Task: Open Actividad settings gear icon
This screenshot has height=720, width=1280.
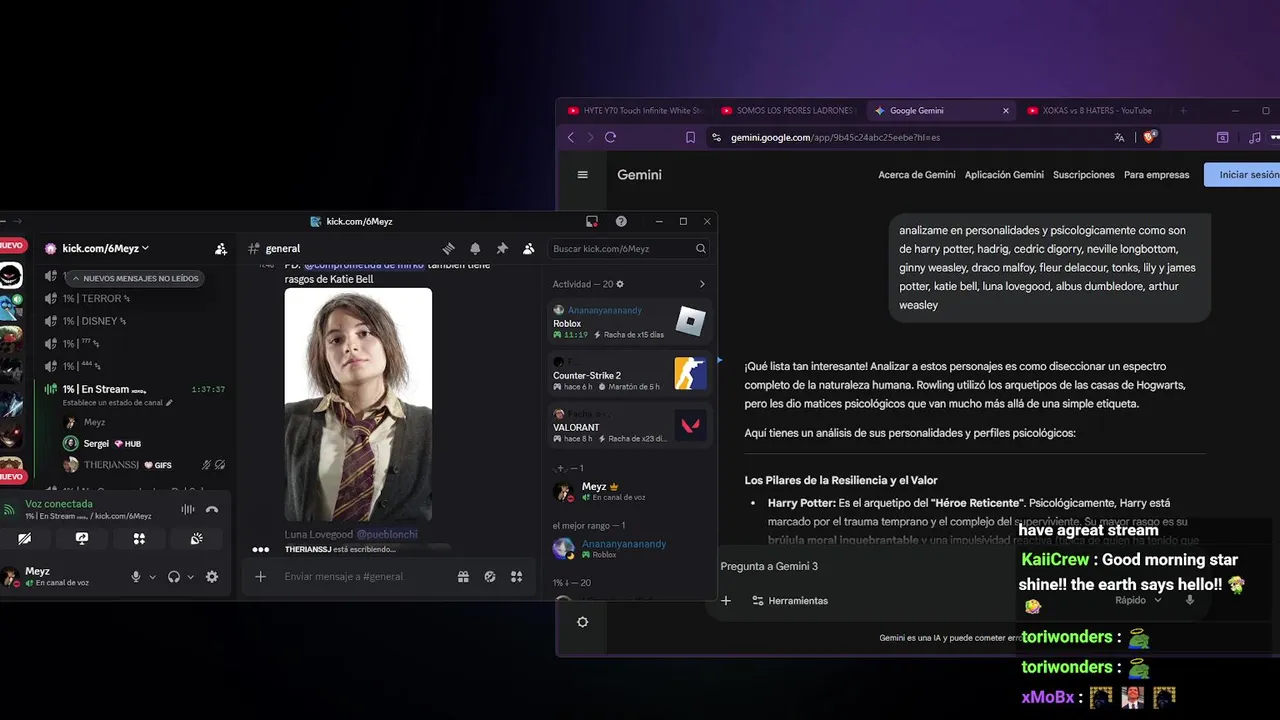Action: point(620,284)
